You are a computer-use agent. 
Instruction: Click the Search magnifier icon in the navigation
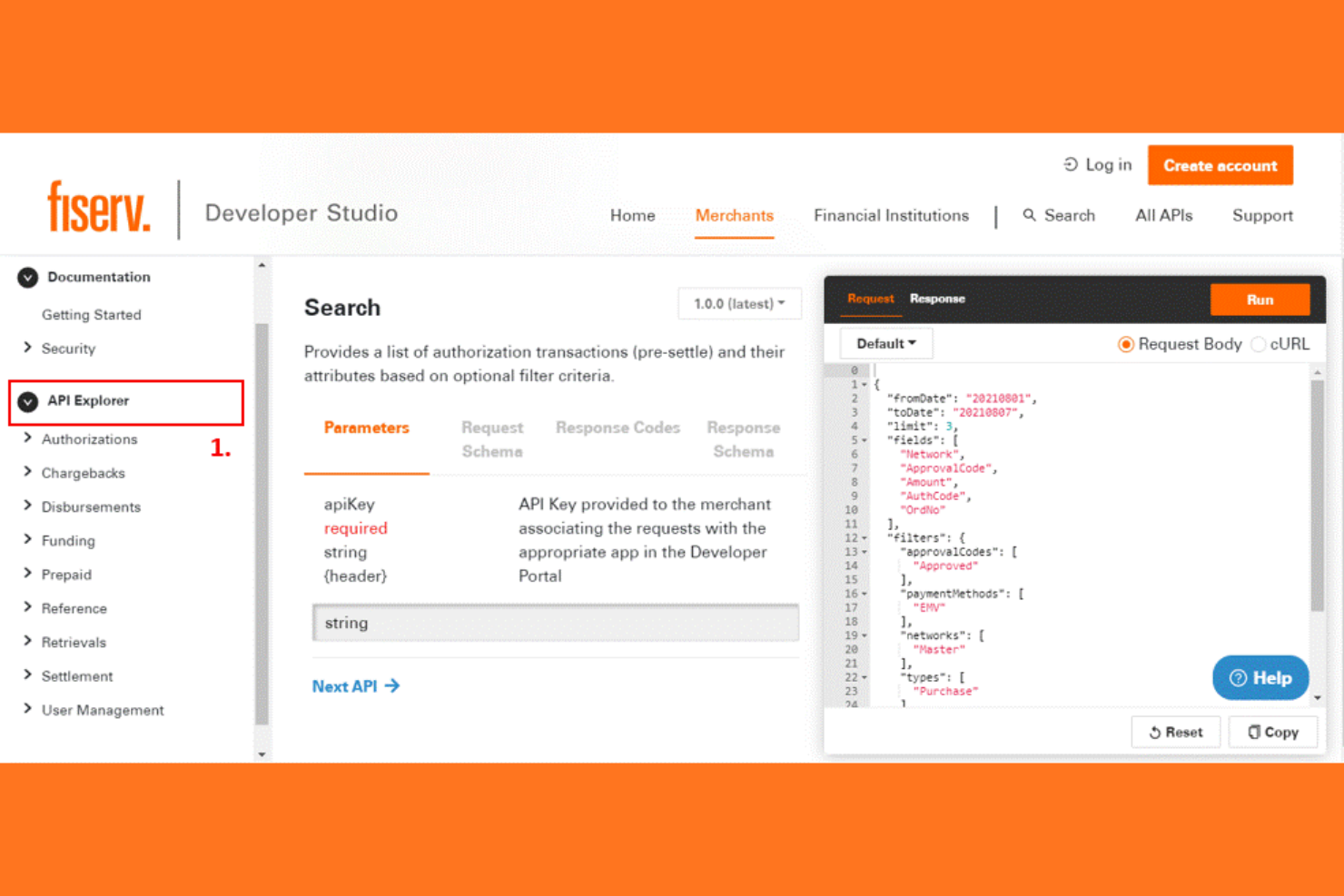click(x=1029, y=215)
